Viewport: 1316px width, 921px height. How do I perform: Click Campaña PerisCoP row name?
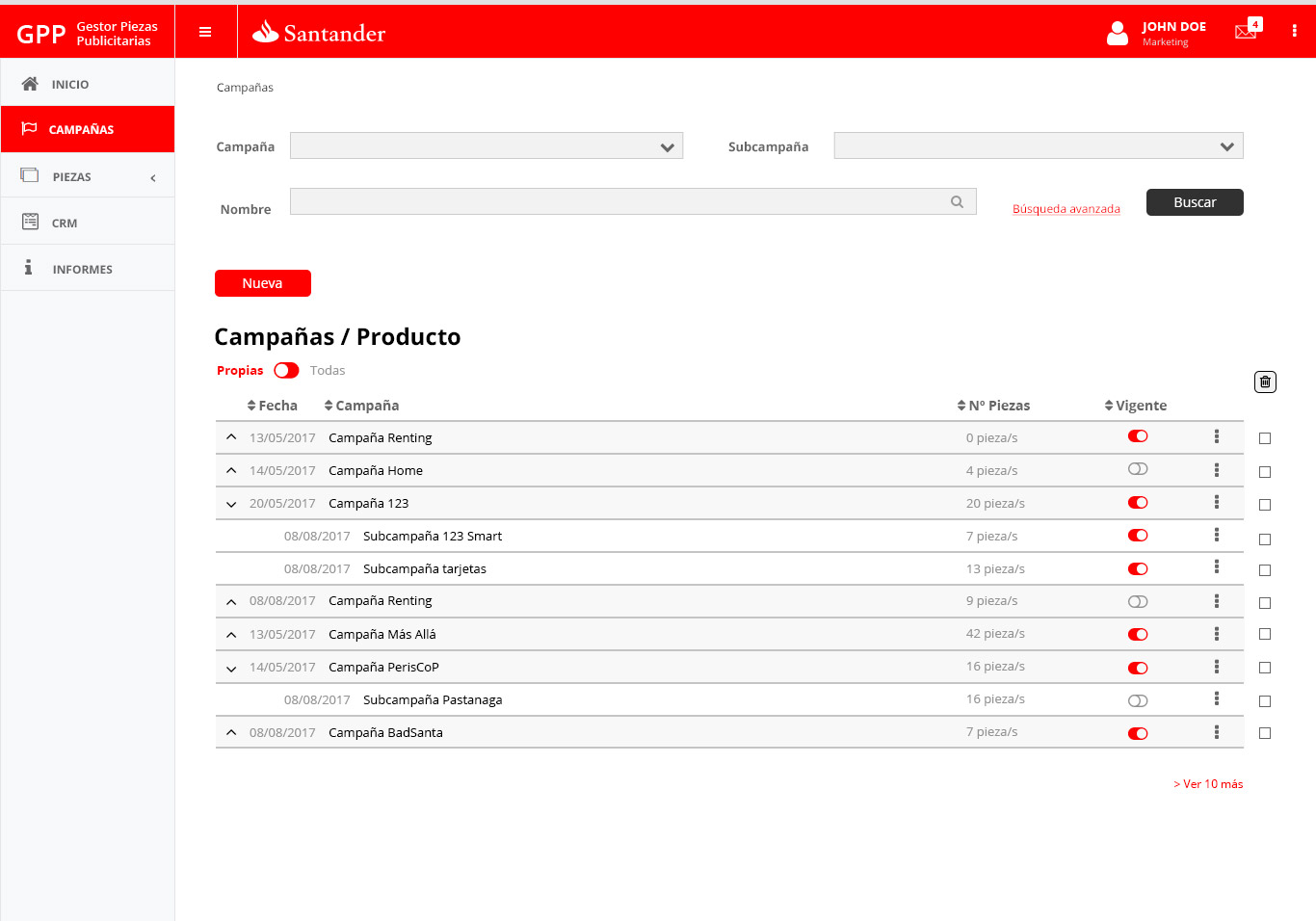383,667
